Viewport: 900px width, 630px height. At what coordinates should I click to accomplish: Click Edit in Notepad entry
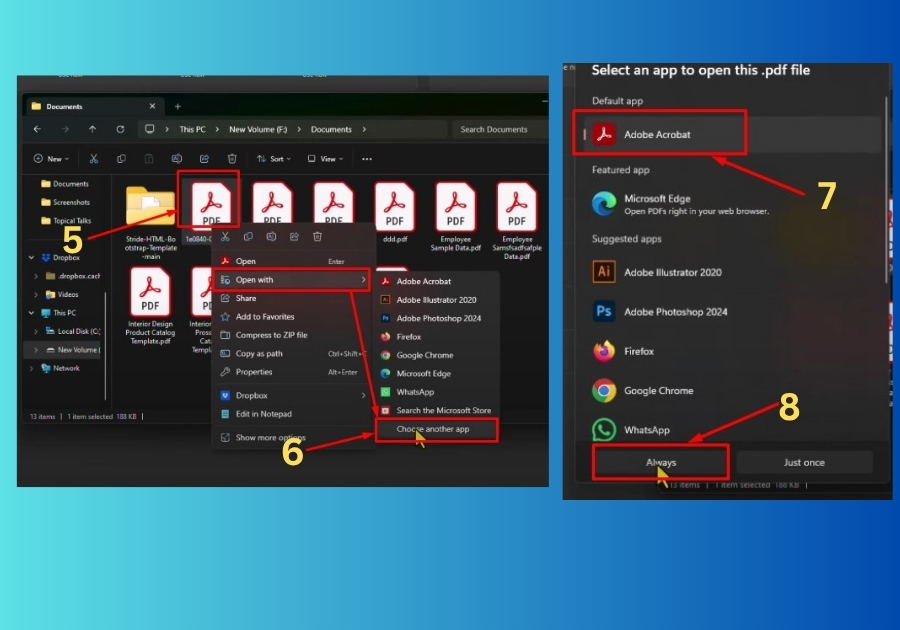(x=293, y=414)
